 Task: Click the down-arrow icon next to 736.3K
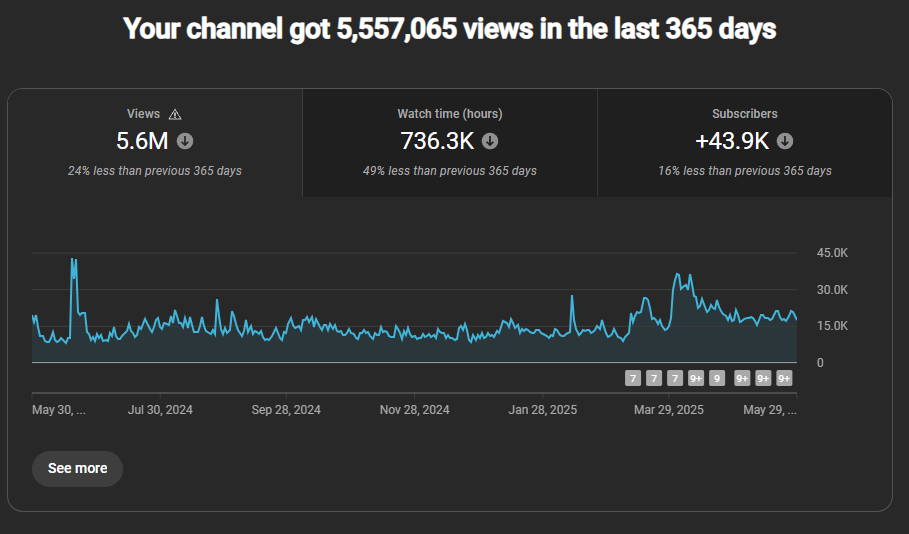[490, 141]
